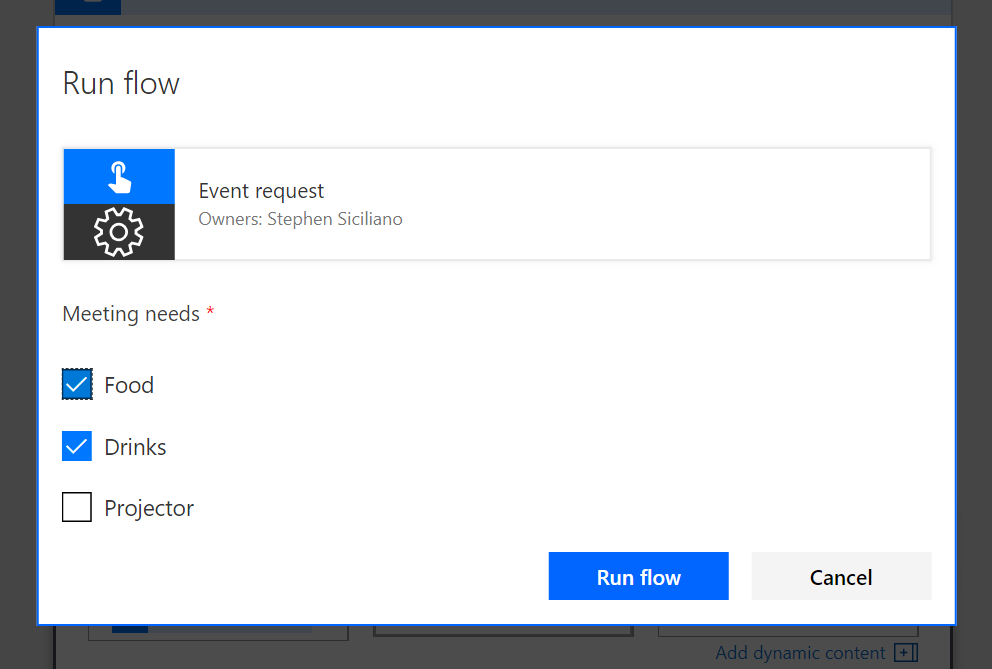Click the Meeting needs field label
992x669 pixels.
tap(131, 314)
